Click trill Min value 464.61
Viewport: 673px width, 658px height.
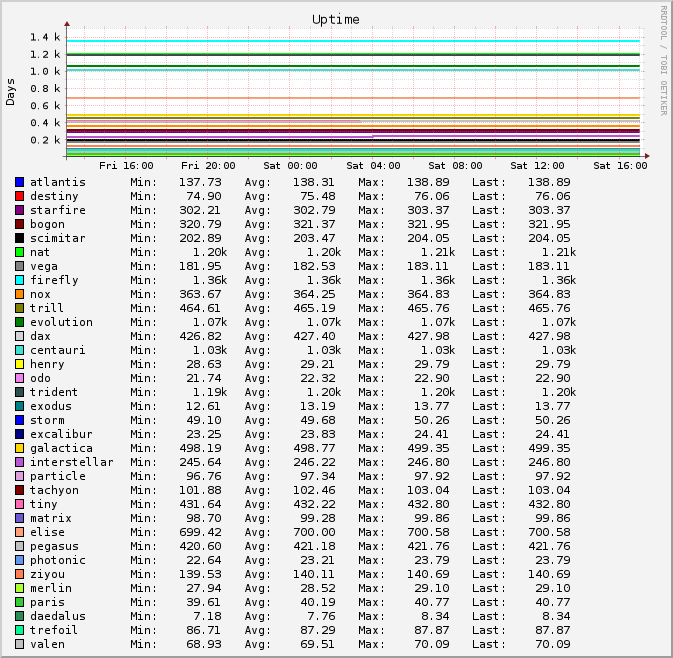click(x=200, y=308)
